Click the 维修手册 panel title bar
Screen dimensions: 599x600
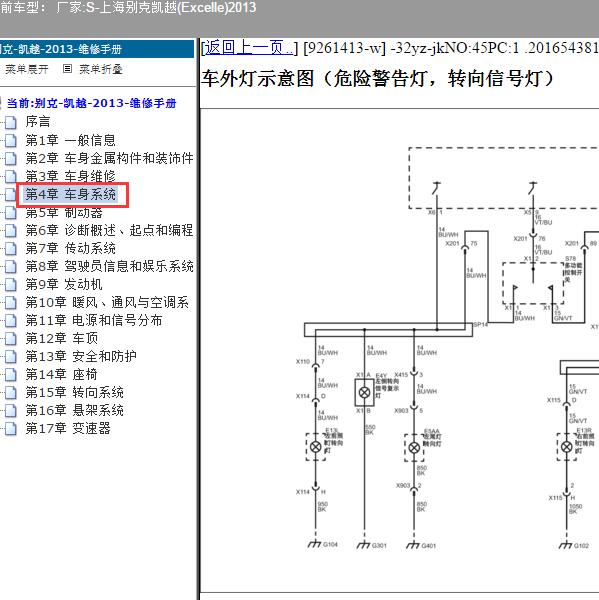[97, 49]
